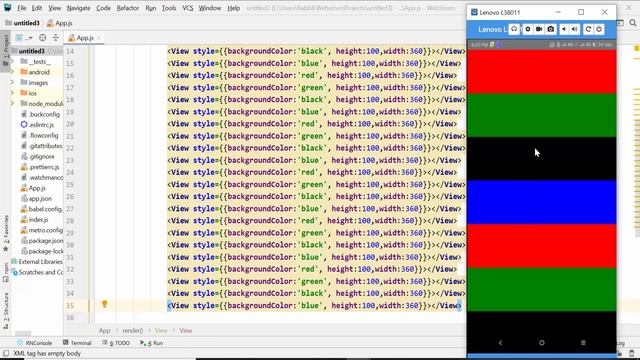The width and height of the screenshot is (640, 360).
Task: Click render() in the editor breadcrumbs
Action: point(133,331)
